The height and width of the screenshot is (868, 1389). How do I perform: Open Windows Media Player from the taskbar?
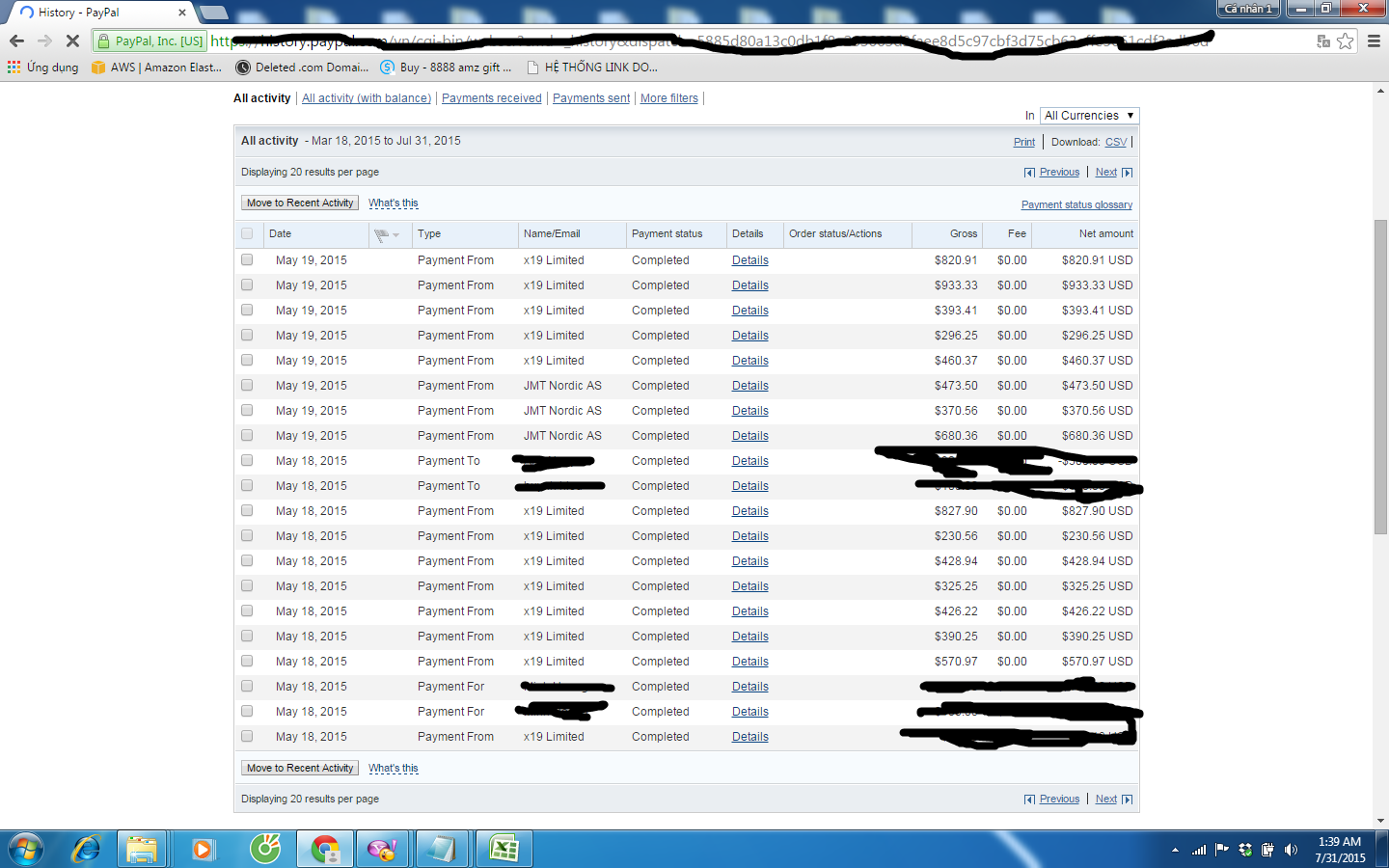pyautogui.click(x=203, y=850)
